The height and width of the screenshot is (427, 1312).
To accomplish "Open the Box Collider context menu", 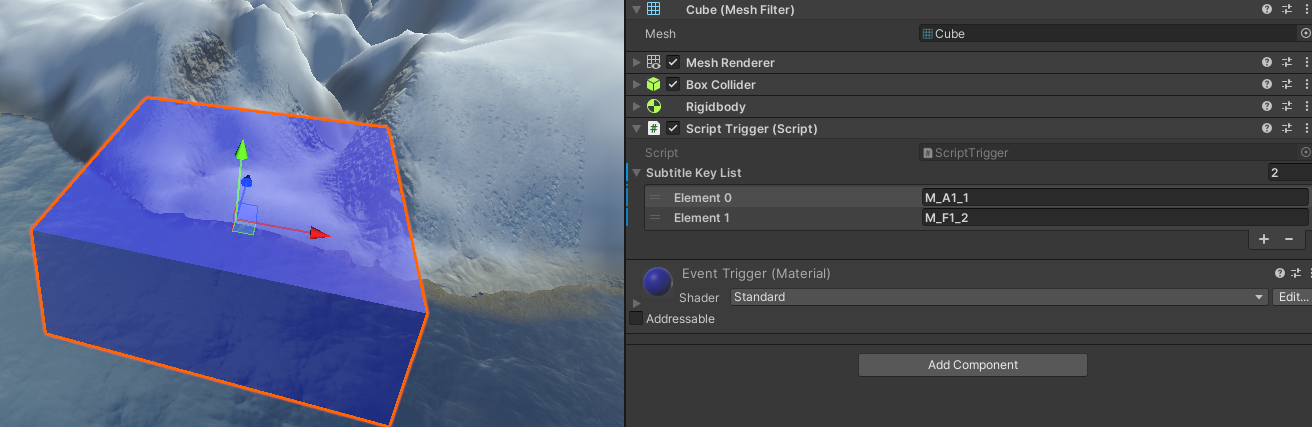I will (x=1306, y=84).
